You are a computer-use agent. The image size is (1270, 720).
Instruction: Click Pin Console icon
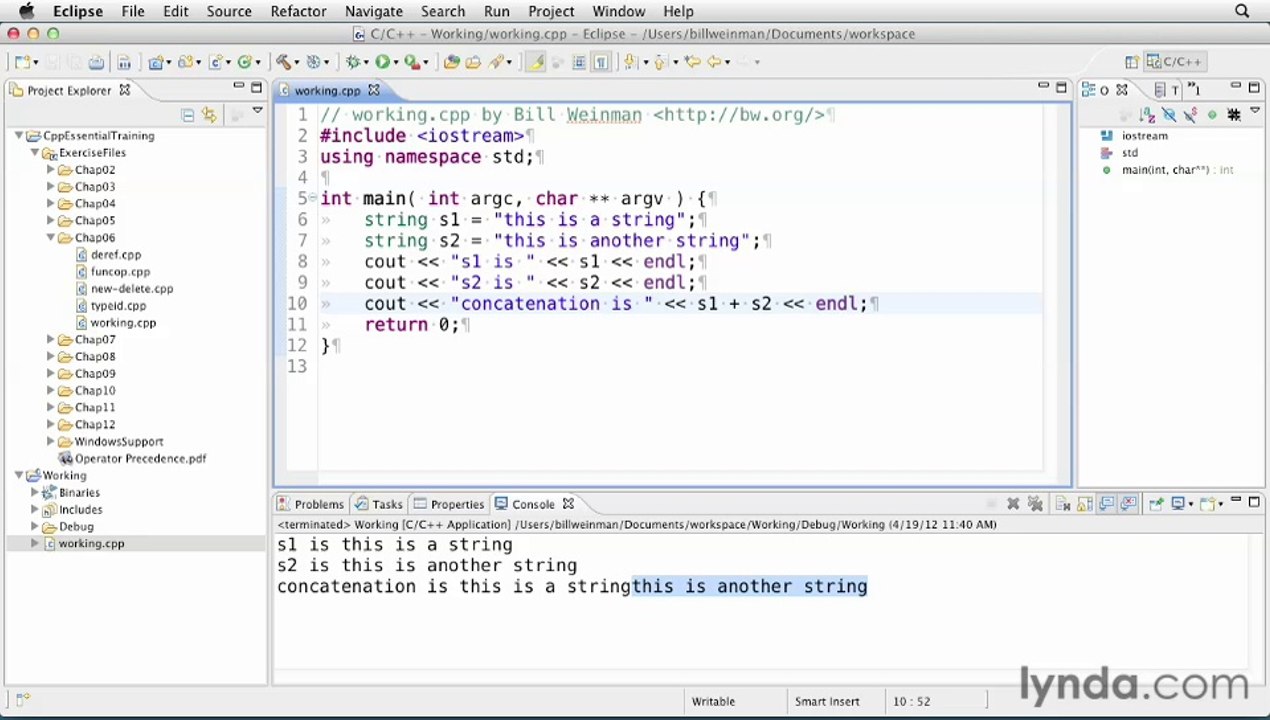(1157, 504)
